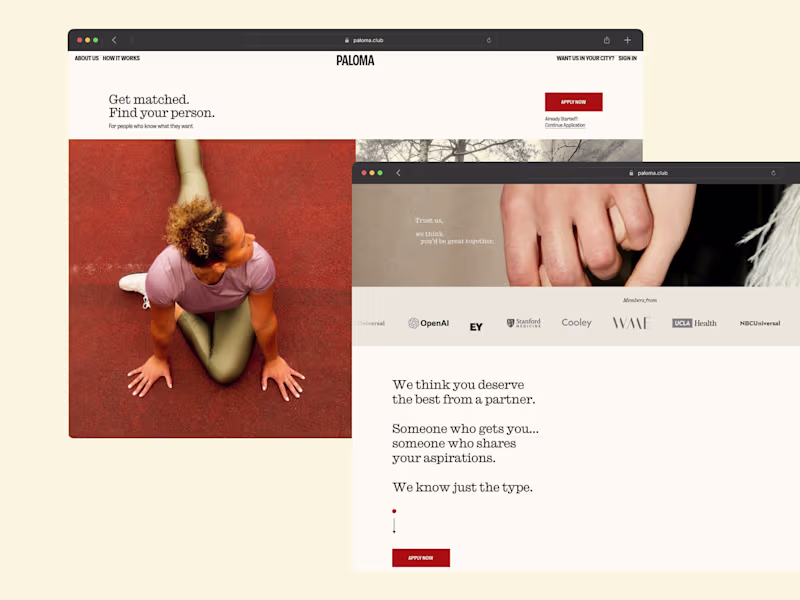Reload the page in the rear browser window
The height and width of the screenshot is (600, 800).
coord(489,40)
